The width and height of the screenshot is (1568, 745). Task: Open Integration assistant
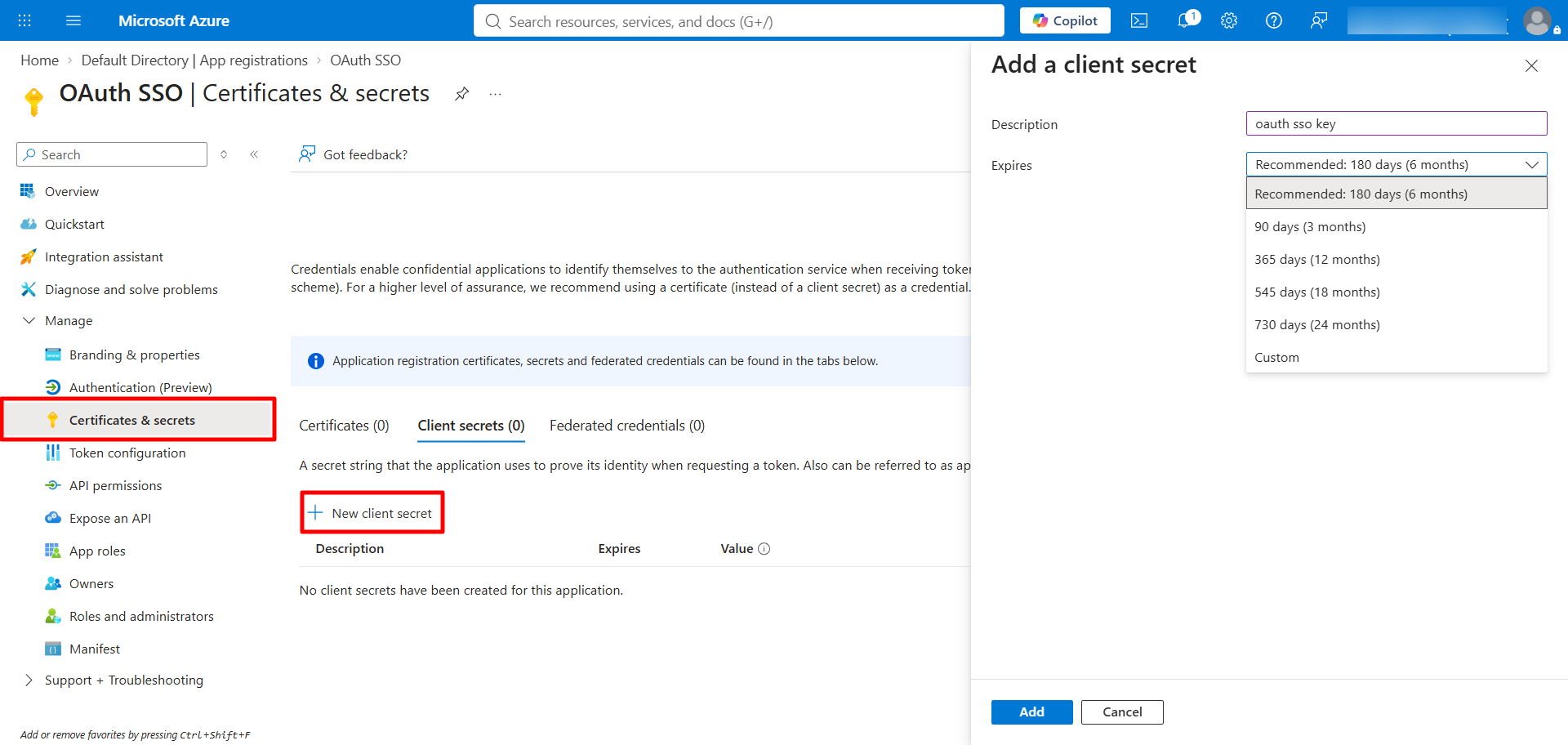coord(104,257)
